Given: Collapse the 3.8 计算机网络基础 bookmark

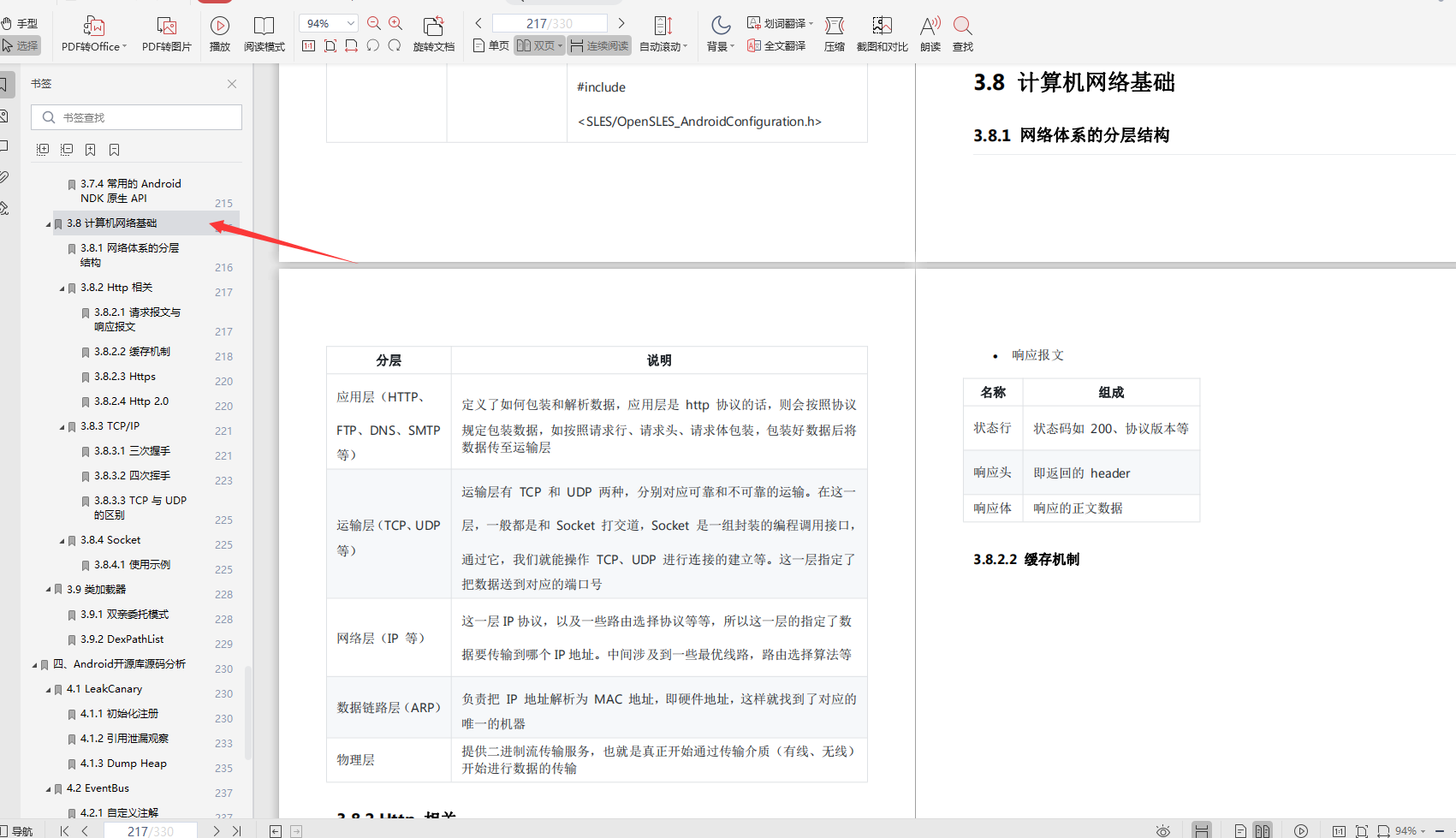Looking at the screenshot, I should point(48,224).
